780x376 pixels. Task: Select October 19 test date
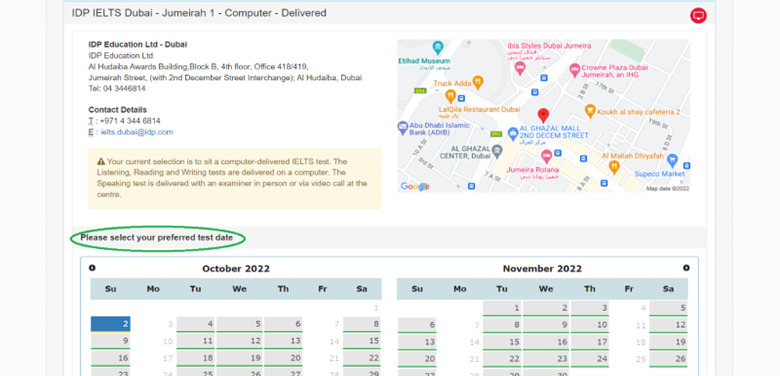pos(239,358)
